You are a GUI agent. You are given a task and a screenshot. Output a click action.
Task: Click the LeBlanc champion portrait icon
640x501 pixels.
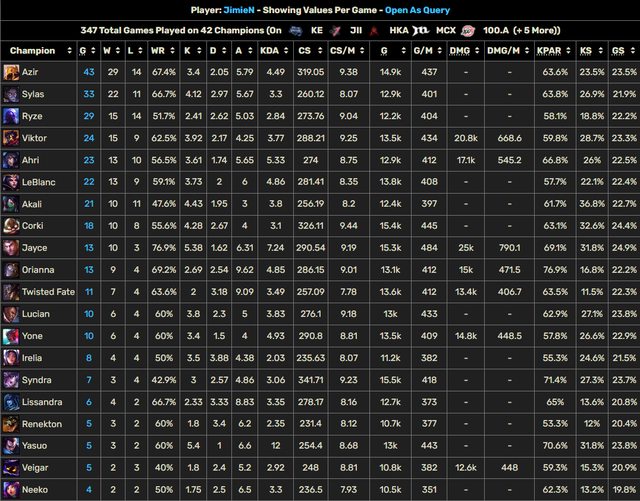[x=11, y=182]
